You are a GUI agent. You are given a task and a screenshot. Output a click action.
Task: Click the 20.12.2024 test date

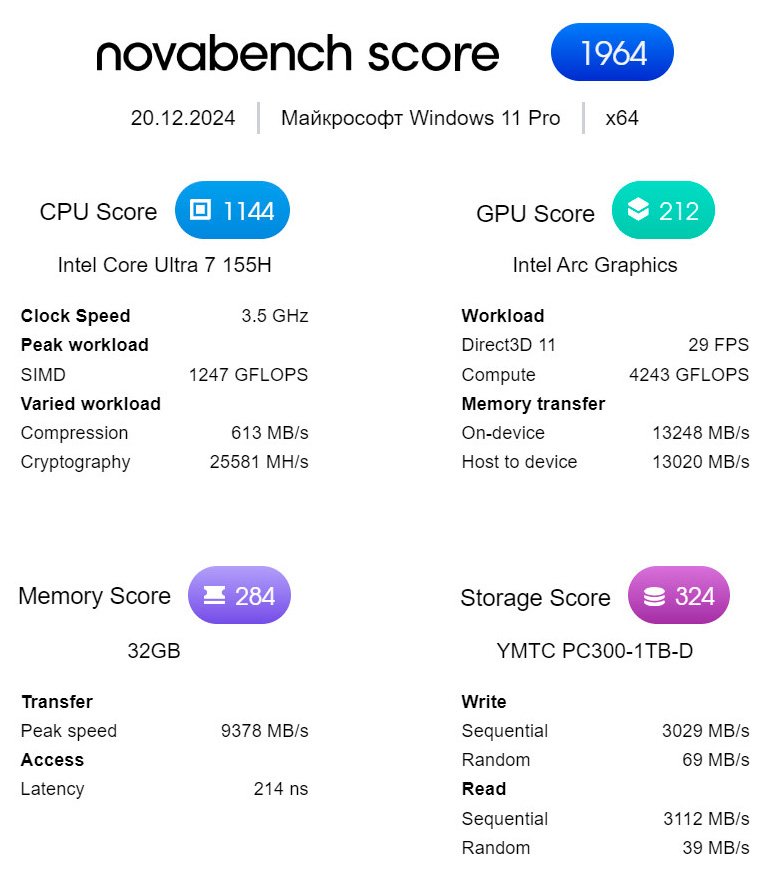[x=183, y=118]
